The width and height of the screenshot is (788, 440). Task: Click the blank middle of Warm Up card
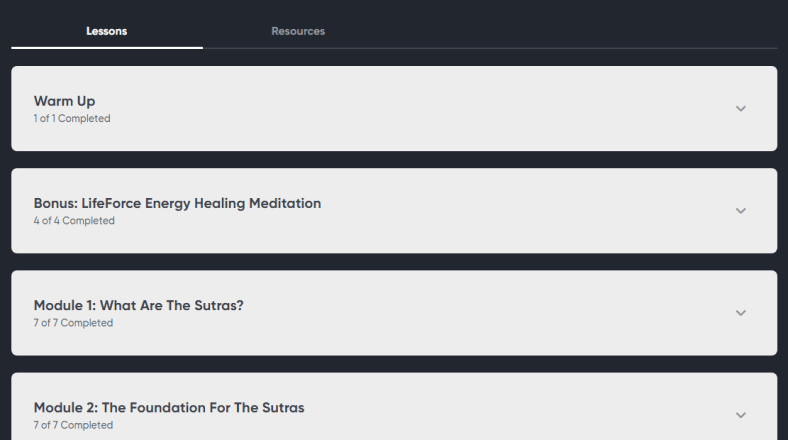point(420,108)
